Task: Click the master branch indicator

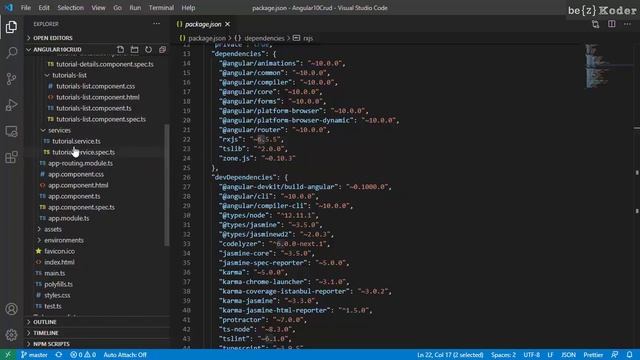Action: pos(34,355)
